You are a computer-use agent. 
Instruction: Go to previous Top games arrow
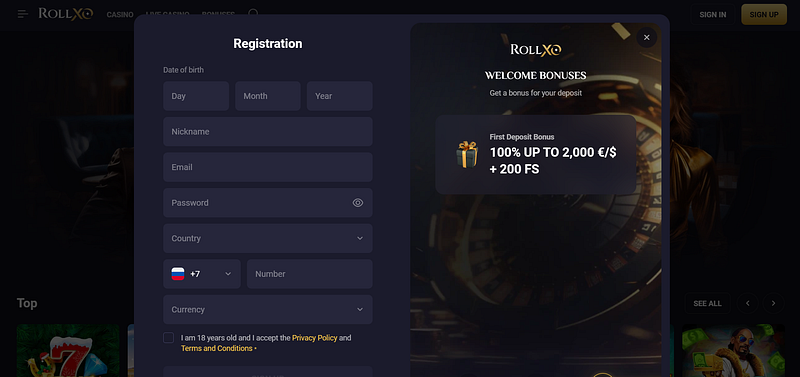point(747,303)
